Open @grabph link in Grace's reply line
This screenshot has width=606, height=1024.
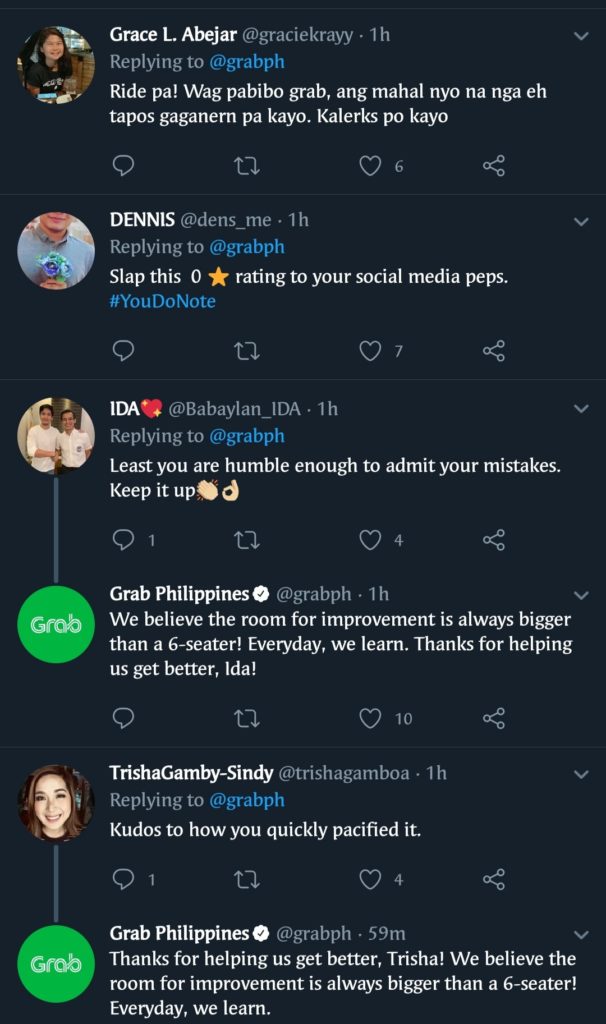pyautogui.click(x=247, y=61)
